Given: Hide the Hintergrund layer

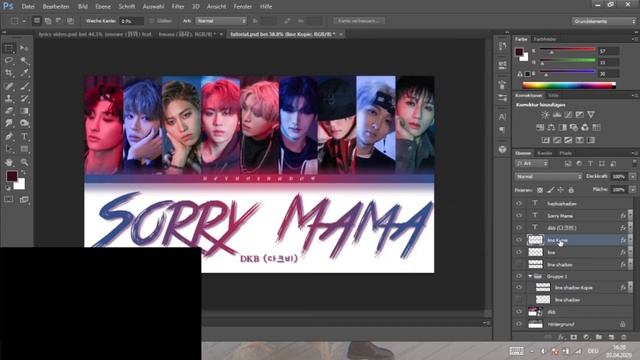Looking at the screenshot, I should click(x=519, y=324).
